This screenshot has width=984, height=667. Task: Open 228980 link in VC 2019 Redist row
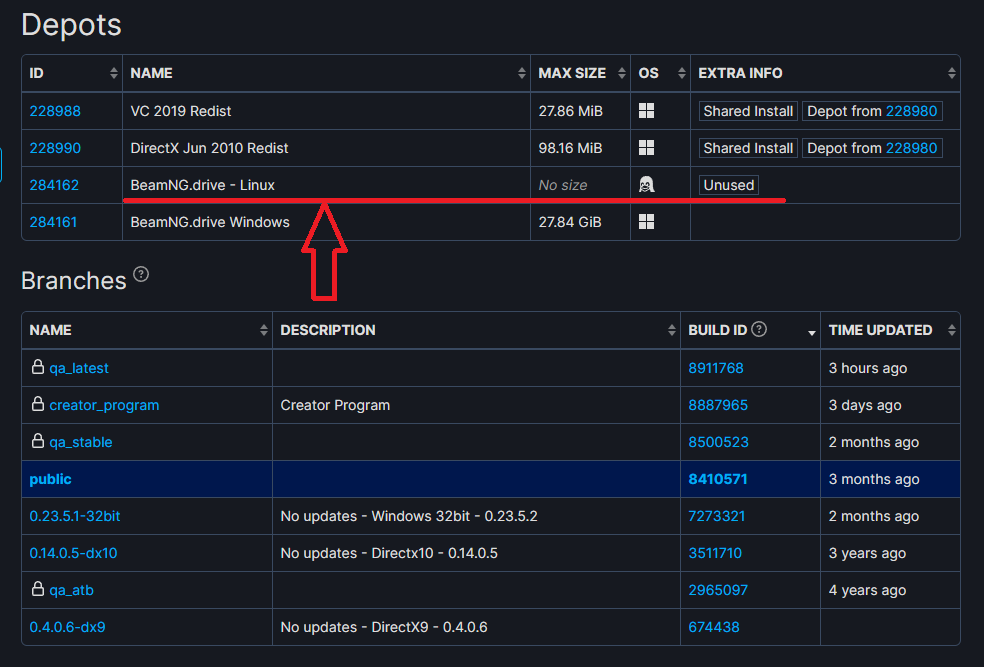point(911,111)
